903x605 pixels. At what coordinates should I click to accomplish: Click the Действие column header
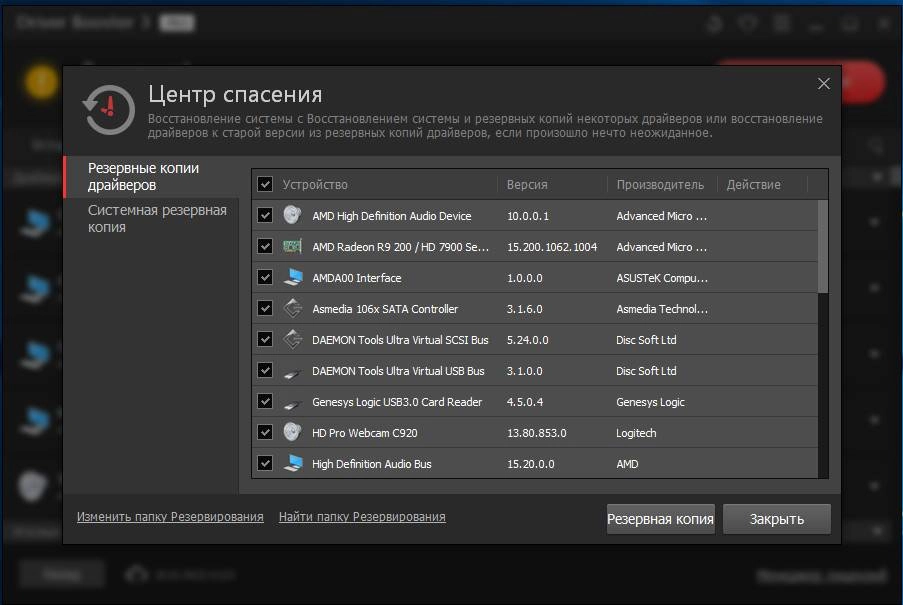(753, 185)
